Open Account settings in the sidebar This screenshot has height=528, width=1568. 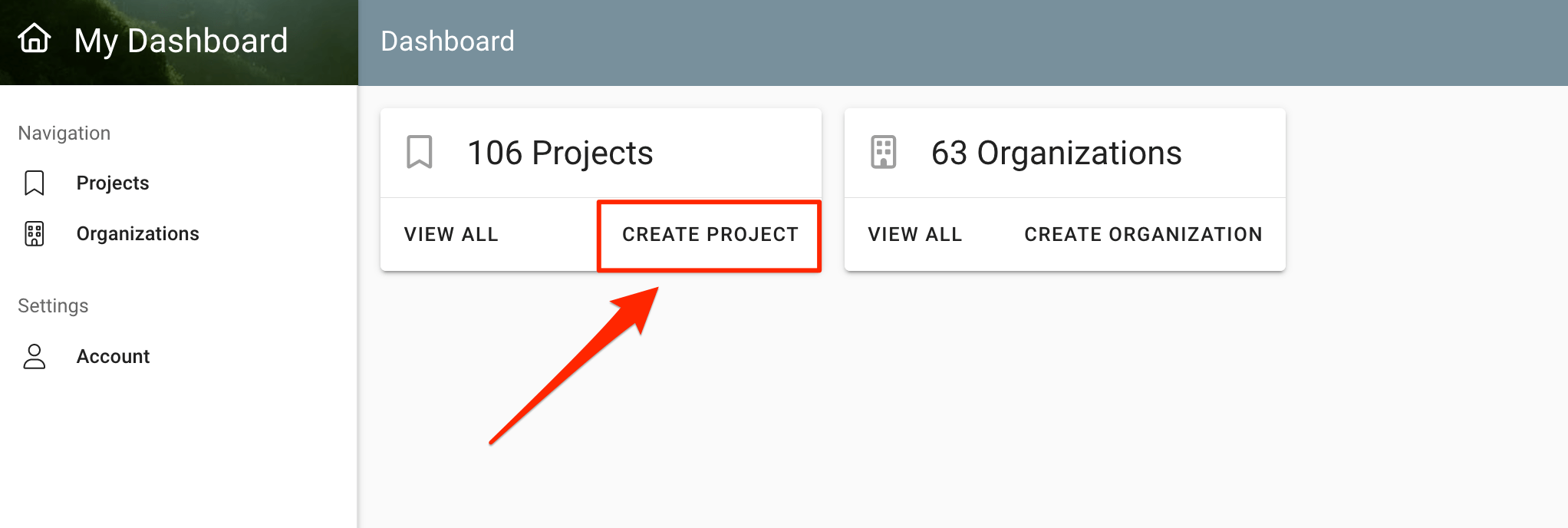pyautogui.click(x=113, y=357)
